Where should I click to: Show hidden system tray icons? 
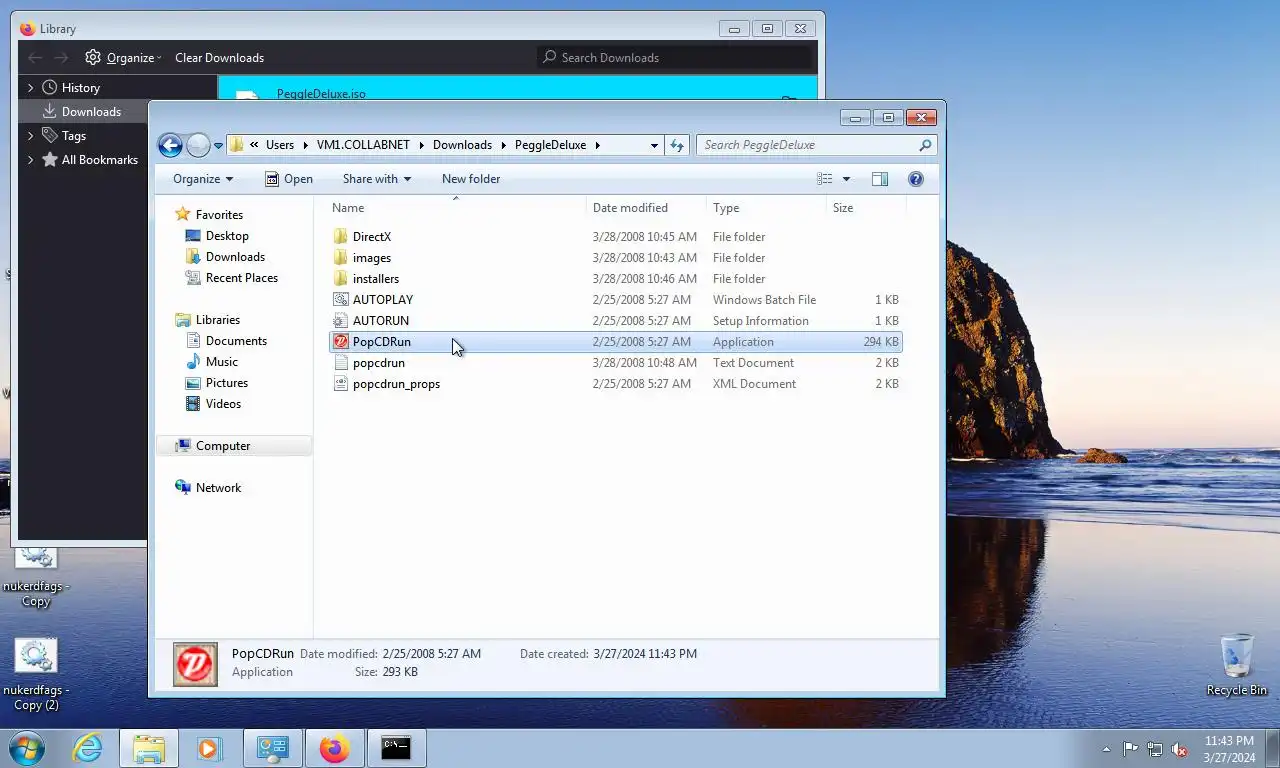click(x=1106, y=749)
